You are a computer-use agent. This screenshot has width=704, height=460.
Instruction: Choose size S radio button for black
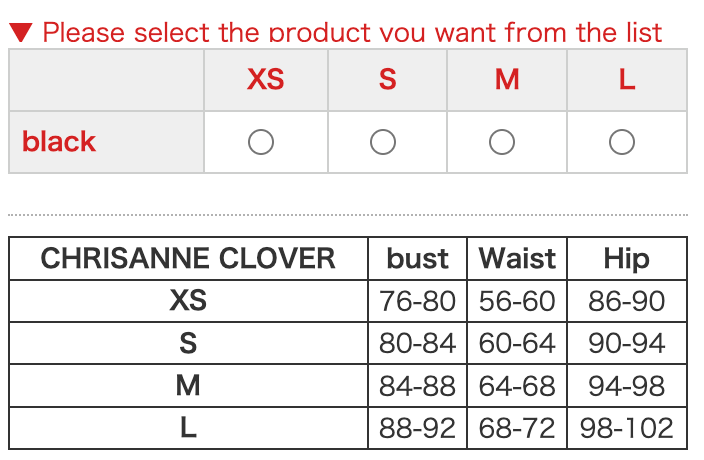383,142
